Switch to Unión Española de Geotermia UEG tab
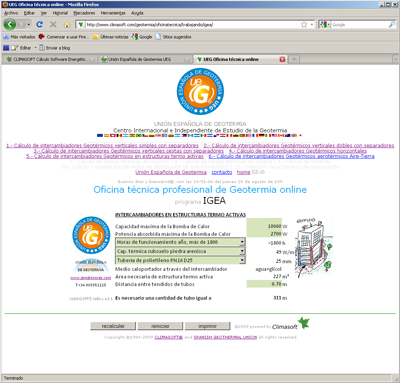Screen dimensions: 400x383 146,59
